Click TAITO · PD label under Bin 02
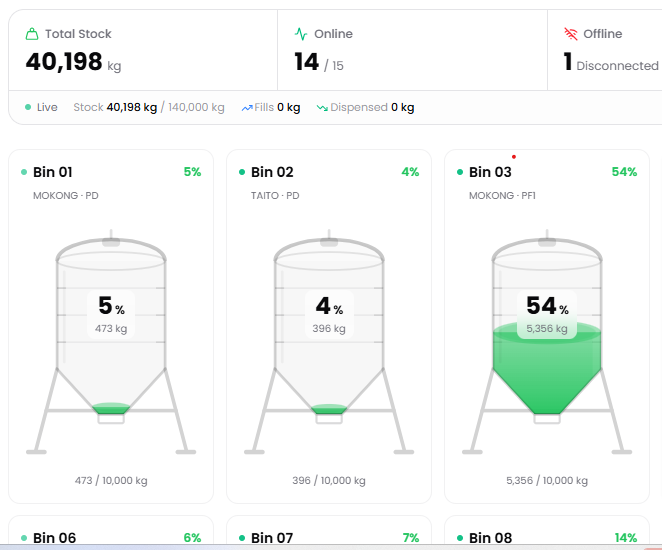The width and height of the screenshot is (662, 552). (x=275, y=196)
